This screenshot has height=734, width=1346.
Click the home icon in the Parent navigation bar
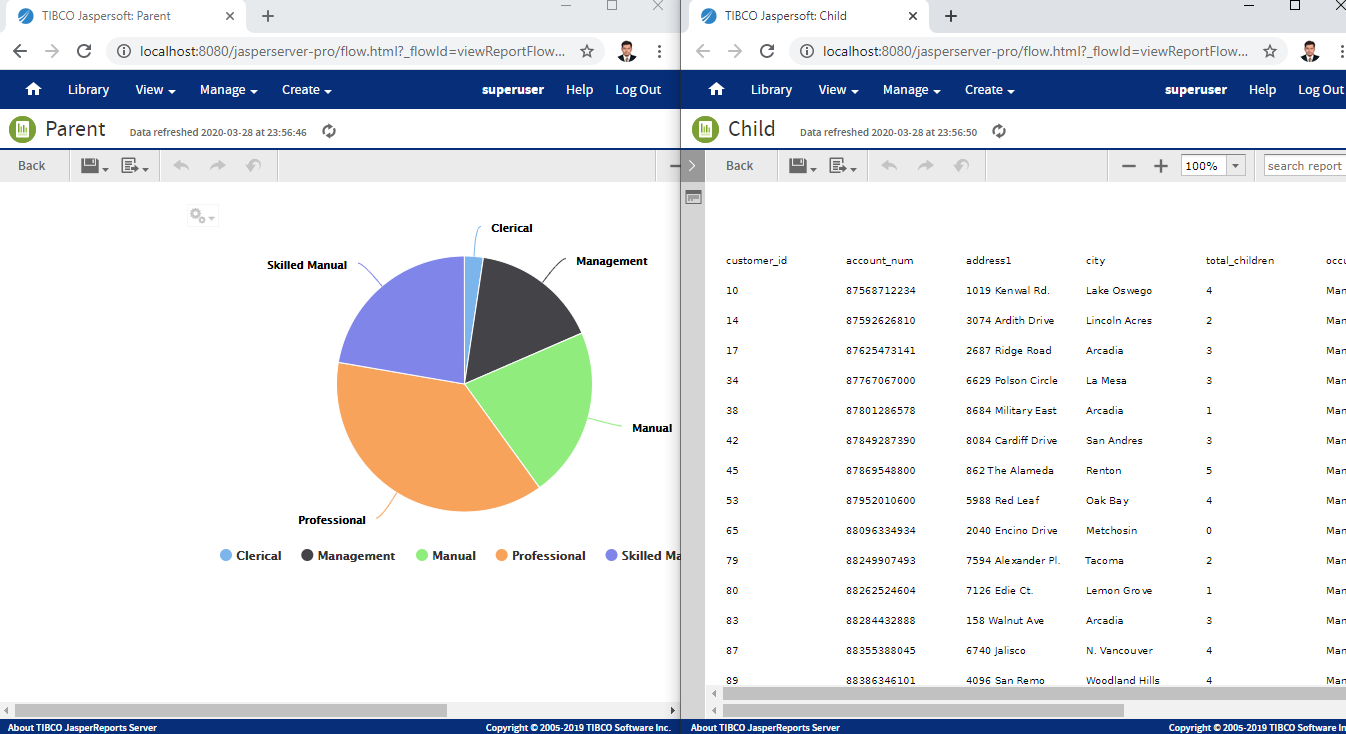tap(33, 89)
